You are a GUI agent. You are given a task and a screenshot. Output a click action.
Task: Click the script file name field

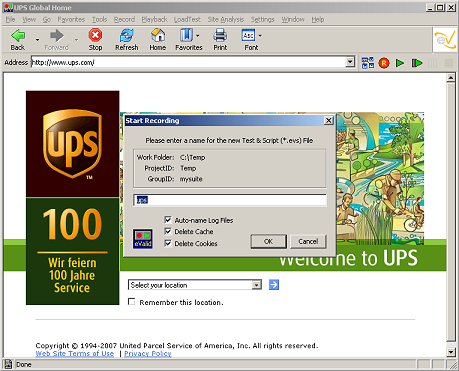point(230,200)
